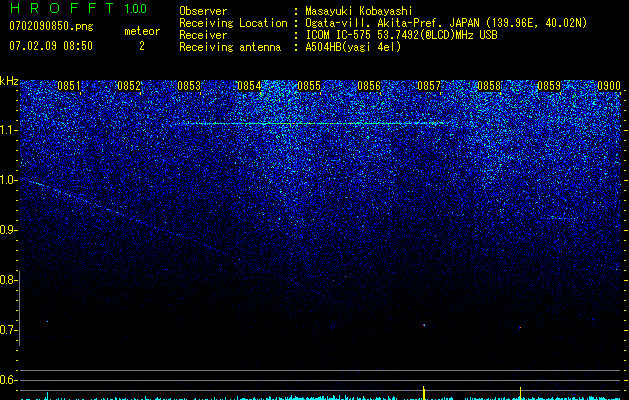Click the 0852 time marker
Viewport: 629px width, 400px height.
tap(129, 86)
